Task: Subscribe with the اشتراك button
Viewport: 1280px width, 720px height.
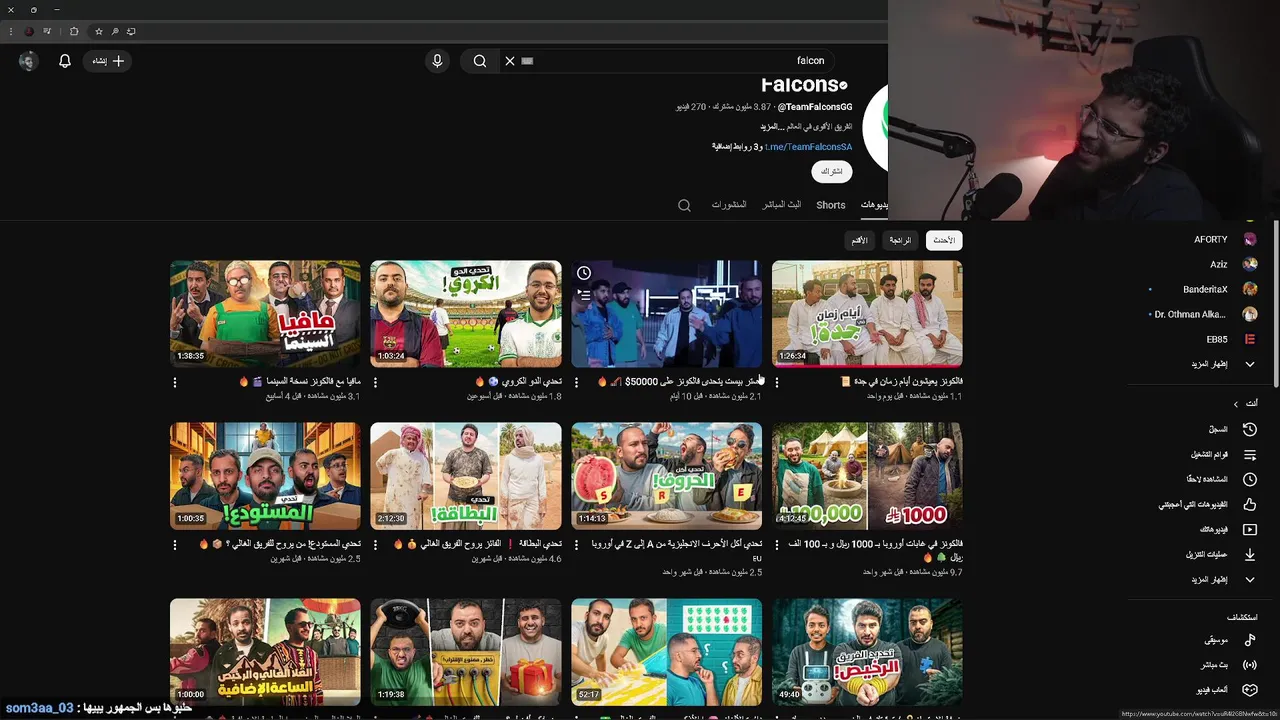Action: pos(831,172)
